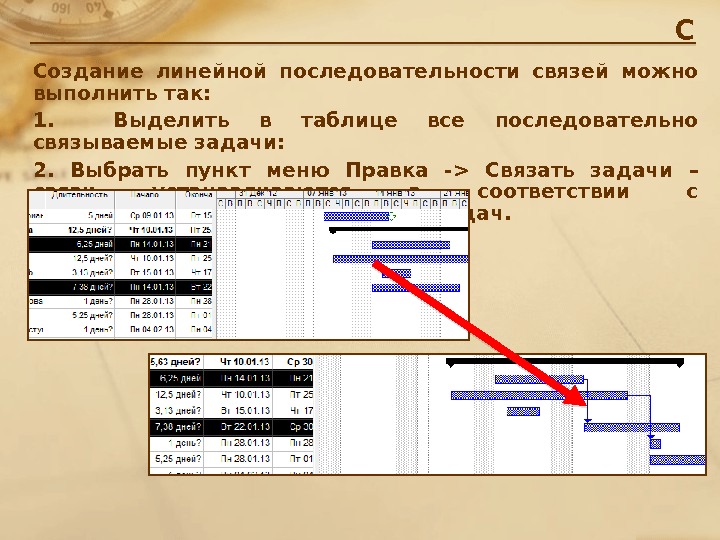Click the black summary bar in upper chart

click(399, 229)
